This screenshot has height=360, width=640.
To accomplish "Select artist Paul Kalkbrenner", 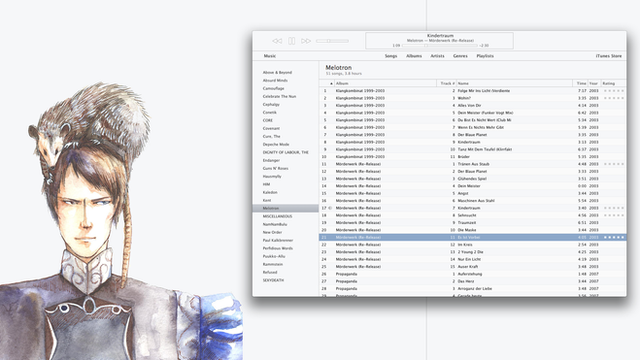I will click(278, 240).
